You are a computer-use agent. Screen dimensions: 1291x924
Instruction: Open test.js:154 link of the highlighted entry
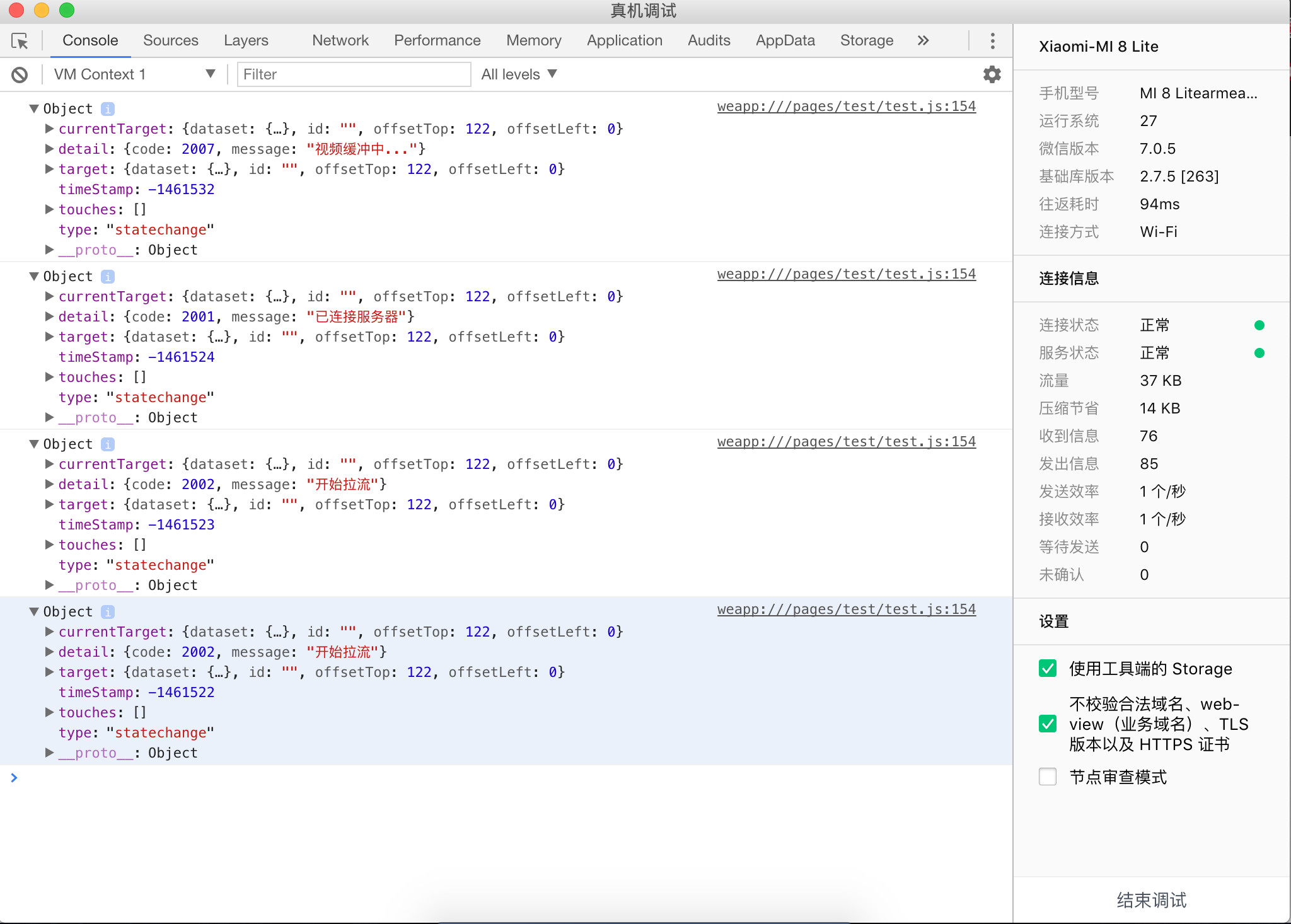tap(847, 609)
